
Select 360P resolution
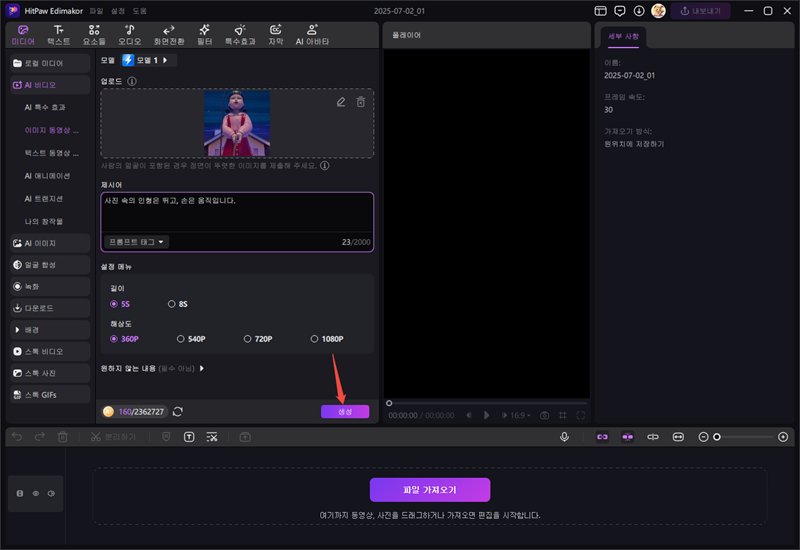(124, 339)
